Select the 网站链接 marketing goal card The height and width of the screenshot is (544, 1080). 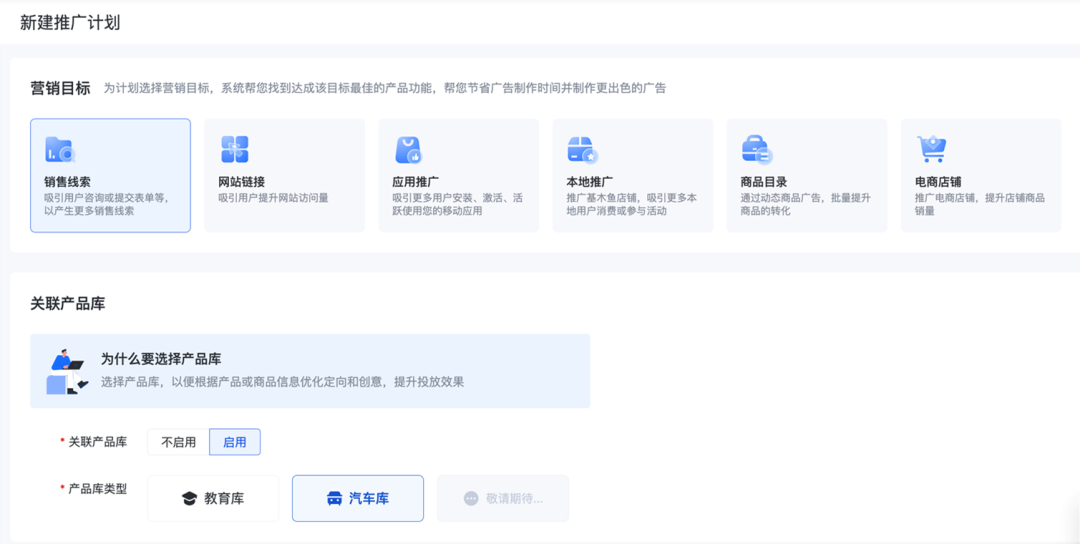(284, 176)
